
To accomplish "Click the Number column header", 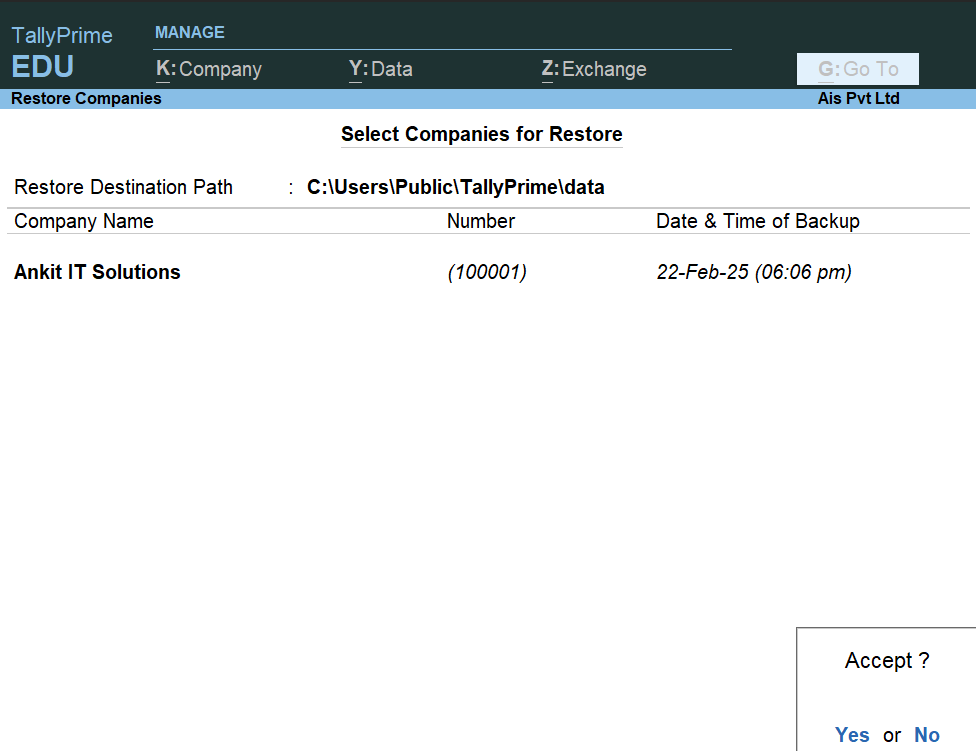I will coord(481,221).
